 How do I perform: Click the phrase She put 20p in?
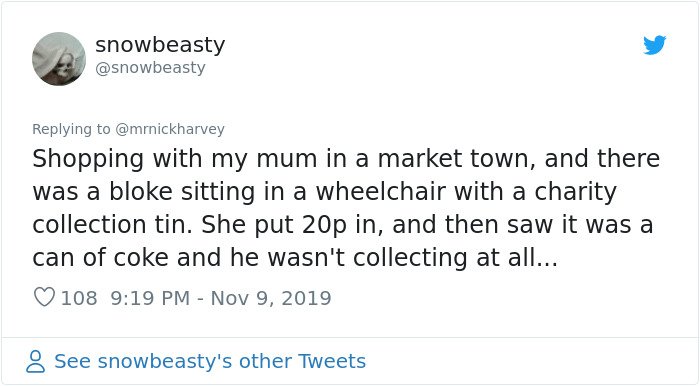292,224
